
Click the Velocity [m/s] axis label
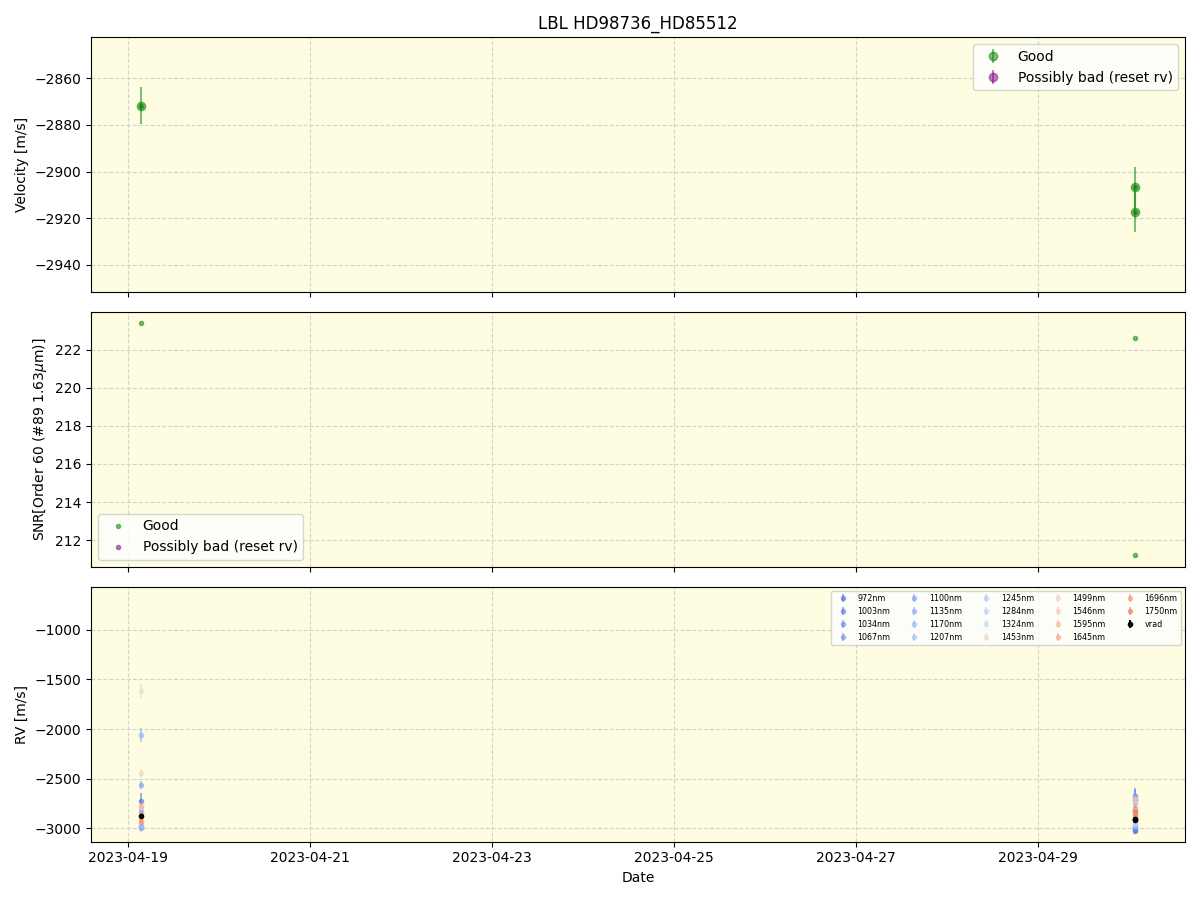pyautogui.click(x=21, y=165)
